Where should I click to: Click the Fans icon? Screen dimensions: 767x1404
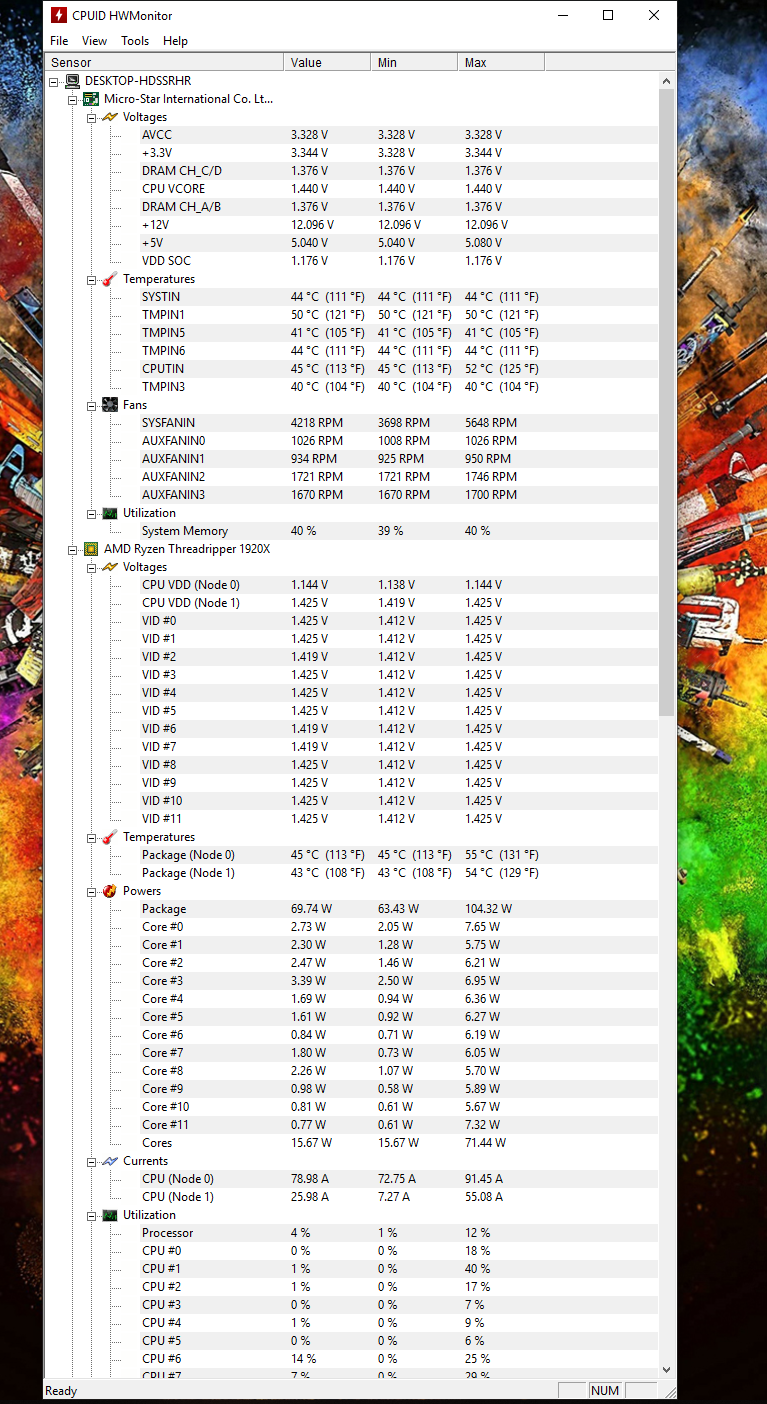pos(110,405)
